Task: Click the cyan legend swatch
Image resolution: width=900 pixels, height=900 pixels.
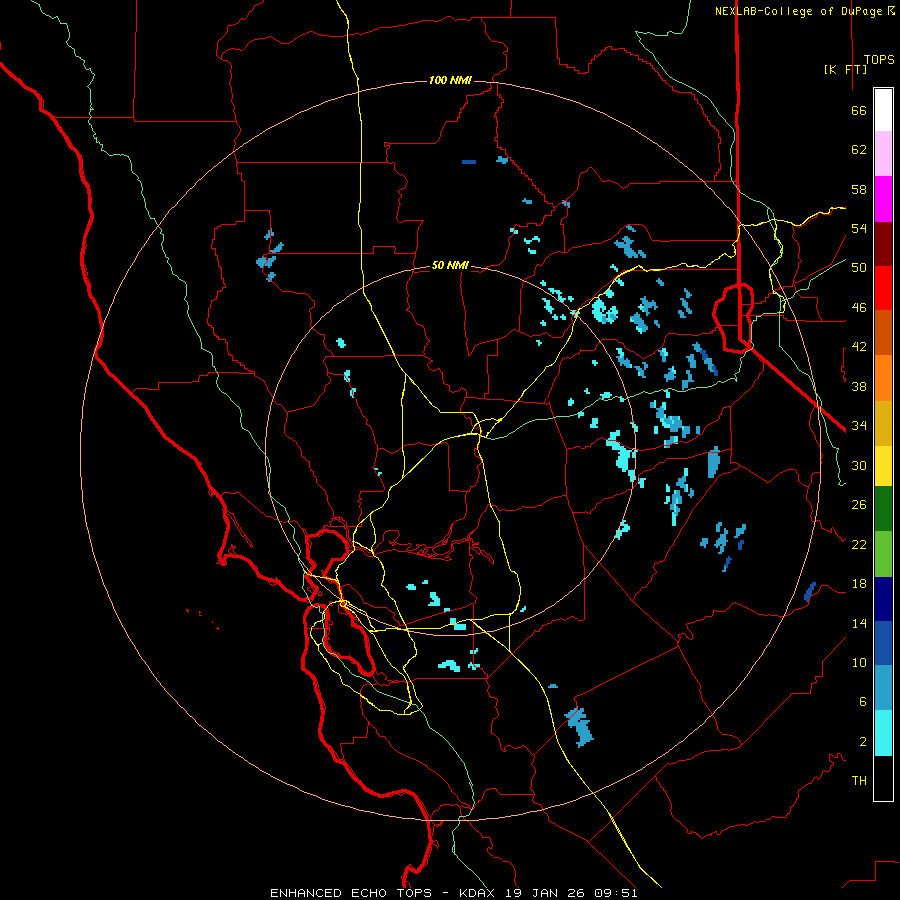Action: click(883, 733)
